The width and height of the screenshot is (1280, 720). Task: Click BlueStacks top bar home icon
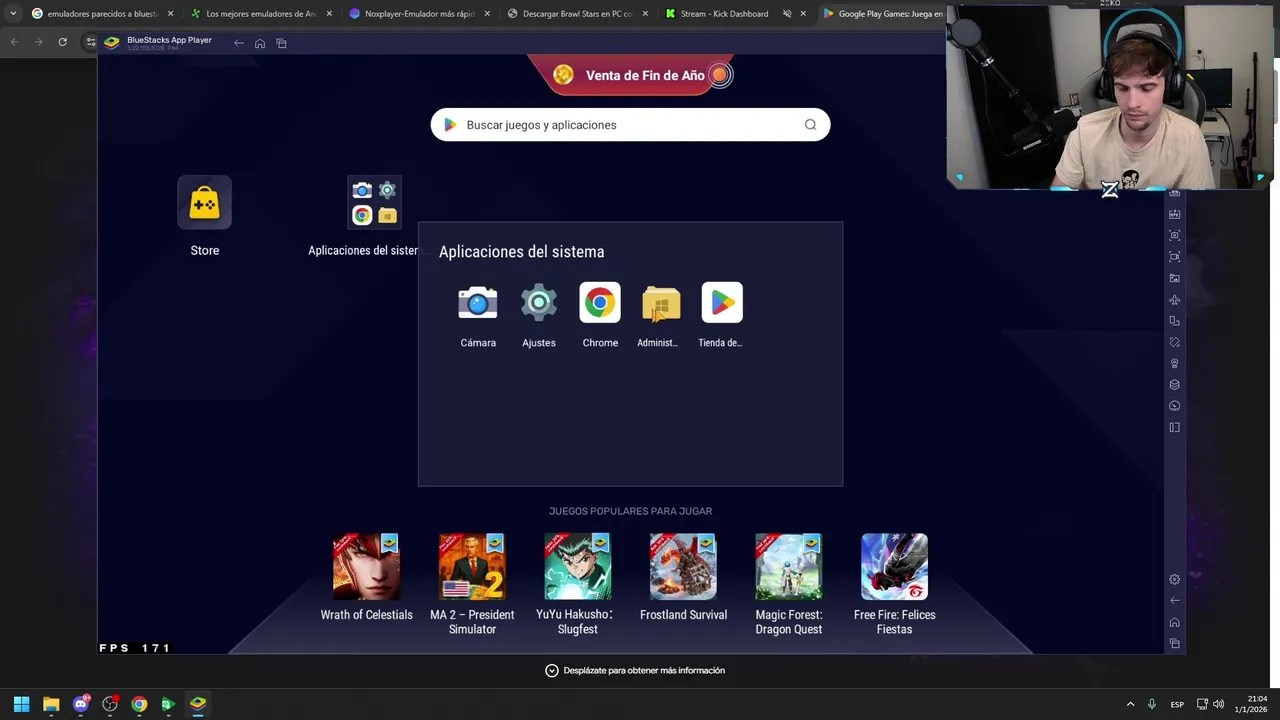(260, 43)
